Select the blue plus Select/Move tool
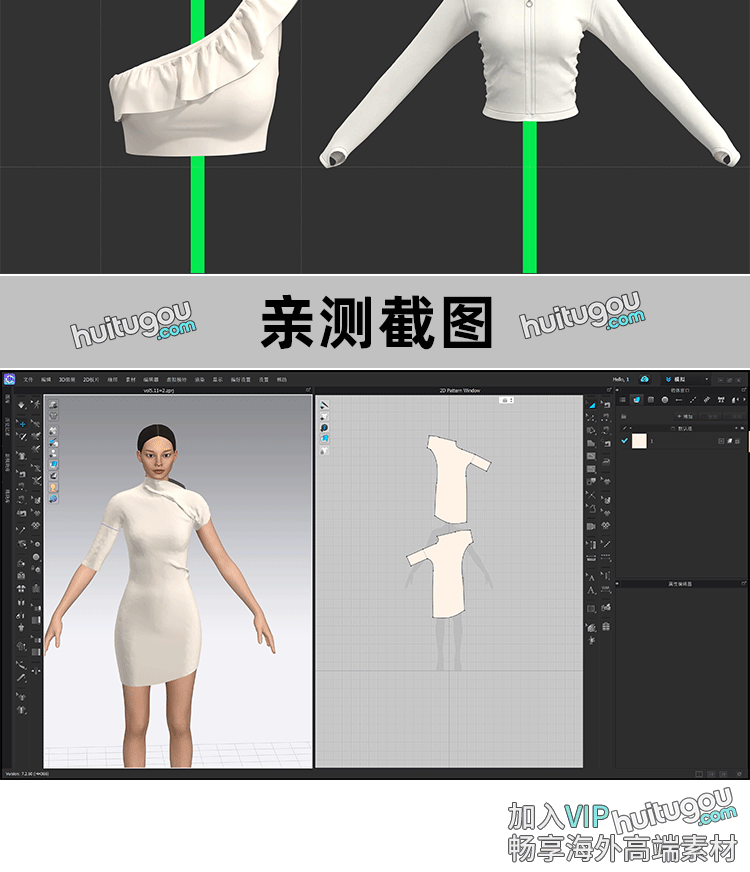The width and height of the screenshot is (750, 872). [x=21, y=423]
